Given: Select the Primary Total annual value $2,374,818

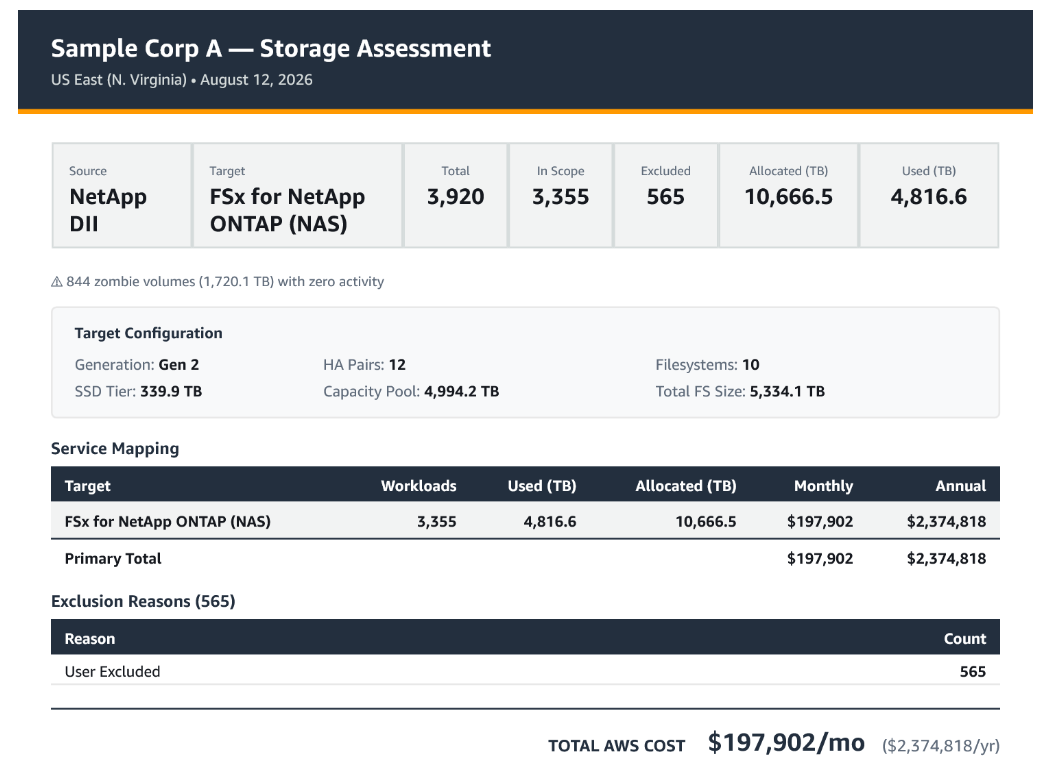Looking at the screenshot, I should click(x=946, y=558).
